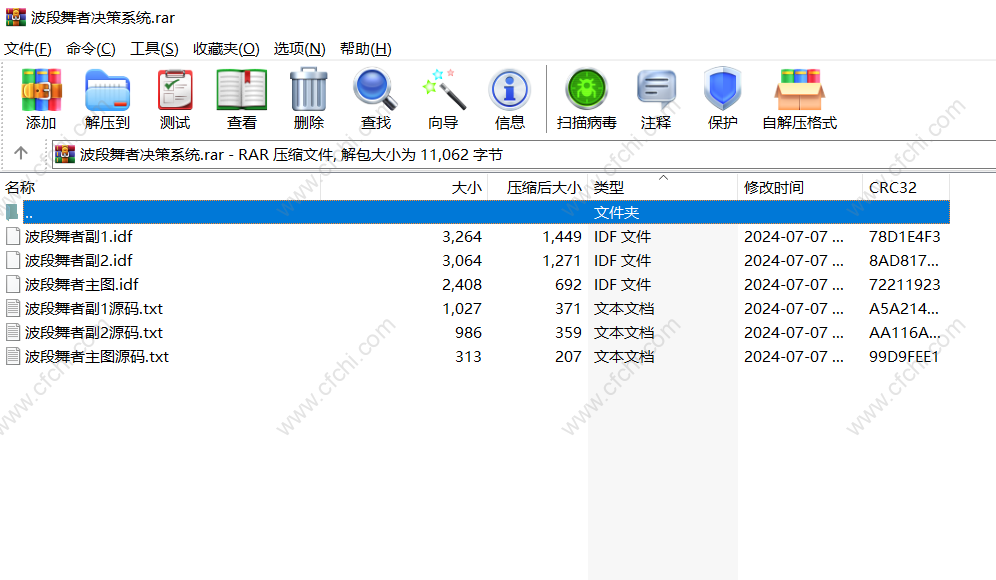The height and width of the screenshot is (580, 996).
Task: Click the Add (添加) toolbar icon
Action: click(x=41, y=90)
